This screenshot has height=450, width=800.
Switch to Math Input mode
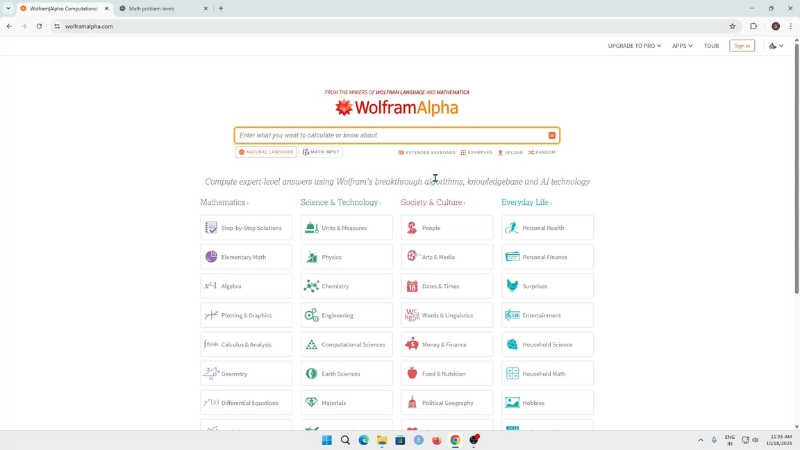pos(321,152)
